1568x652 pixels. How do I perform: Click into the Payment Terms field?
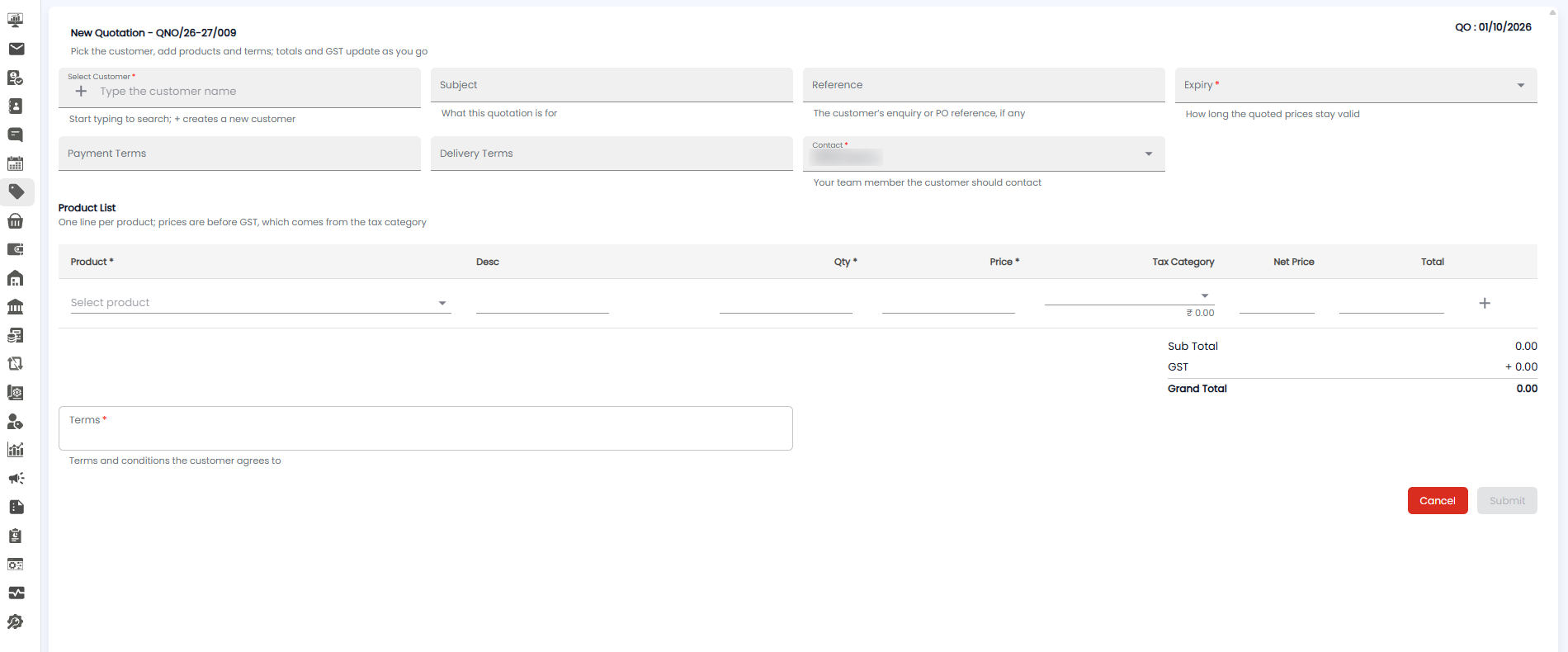(239, 154)
